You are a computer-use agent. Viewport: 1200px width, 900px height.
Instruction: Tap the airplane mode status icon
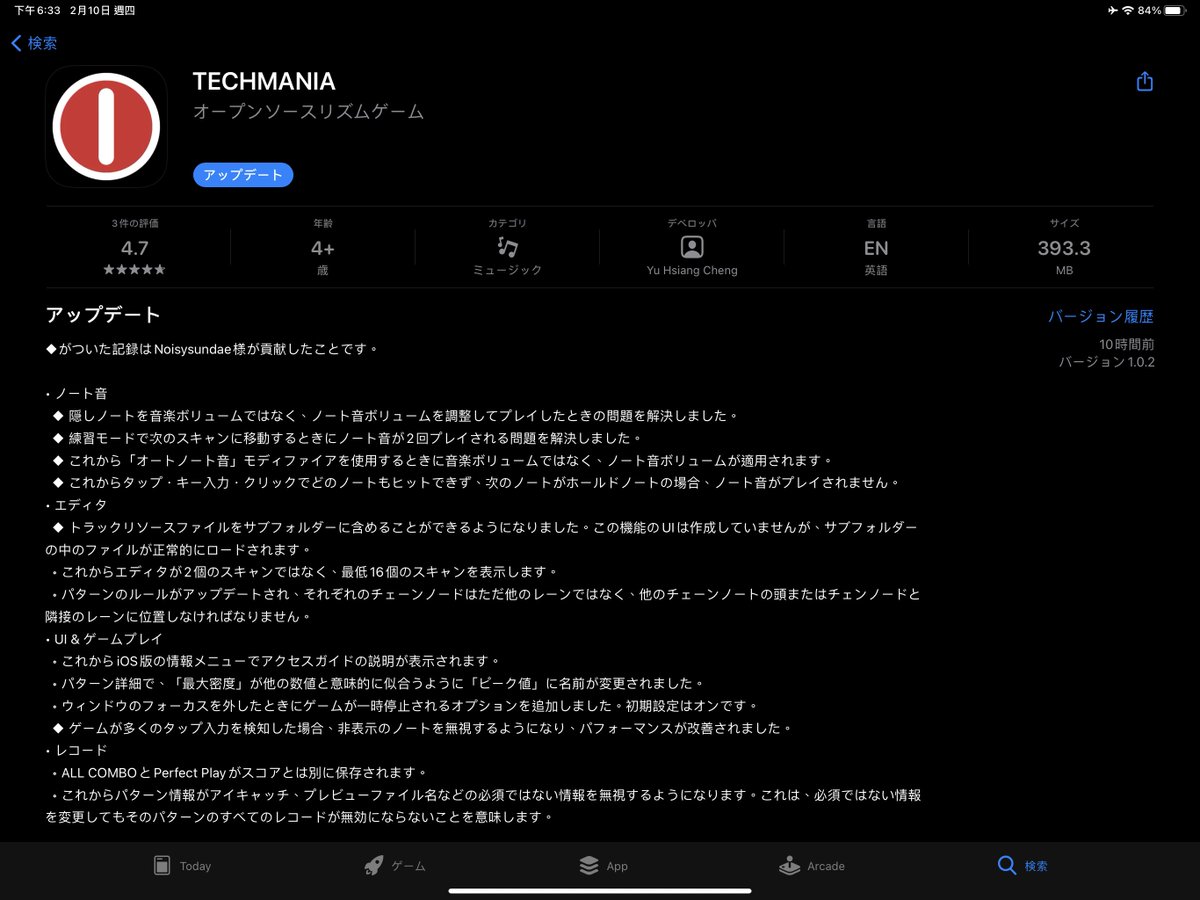coord(1113,10)
